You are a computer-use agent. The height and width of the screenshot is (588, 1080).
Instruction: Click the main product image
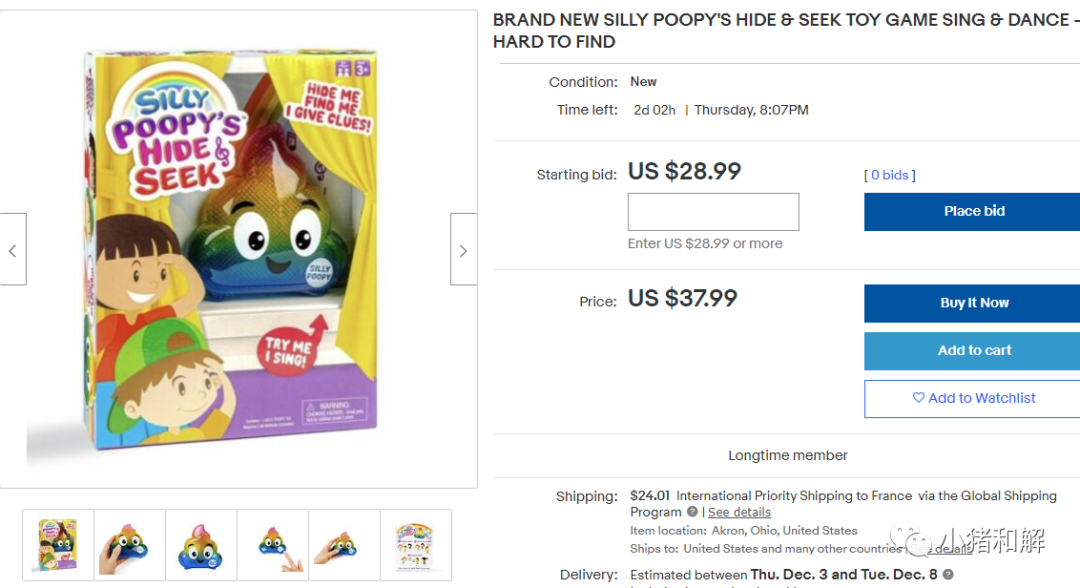point(238,250)
